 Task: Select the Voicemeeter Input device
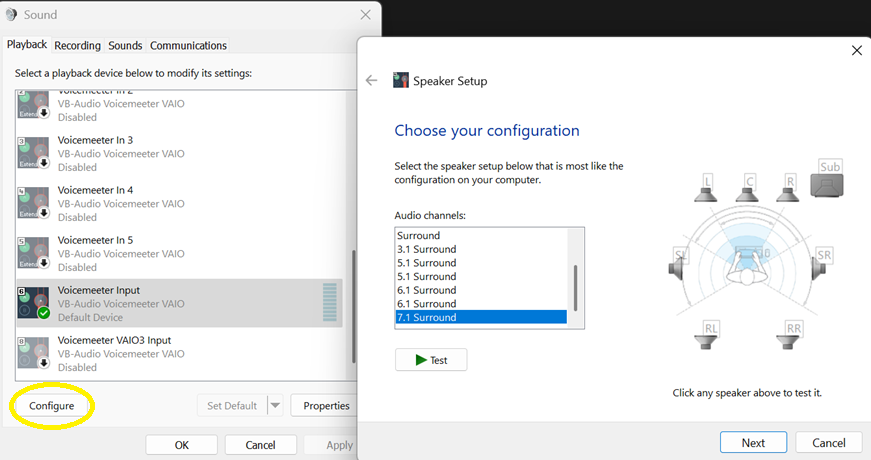pos(180,303)
